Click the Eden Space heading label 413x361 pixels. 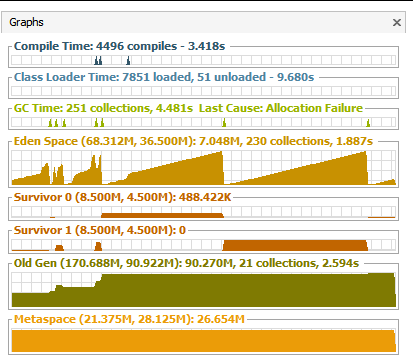pyautogui.click(x=193, y=141)
